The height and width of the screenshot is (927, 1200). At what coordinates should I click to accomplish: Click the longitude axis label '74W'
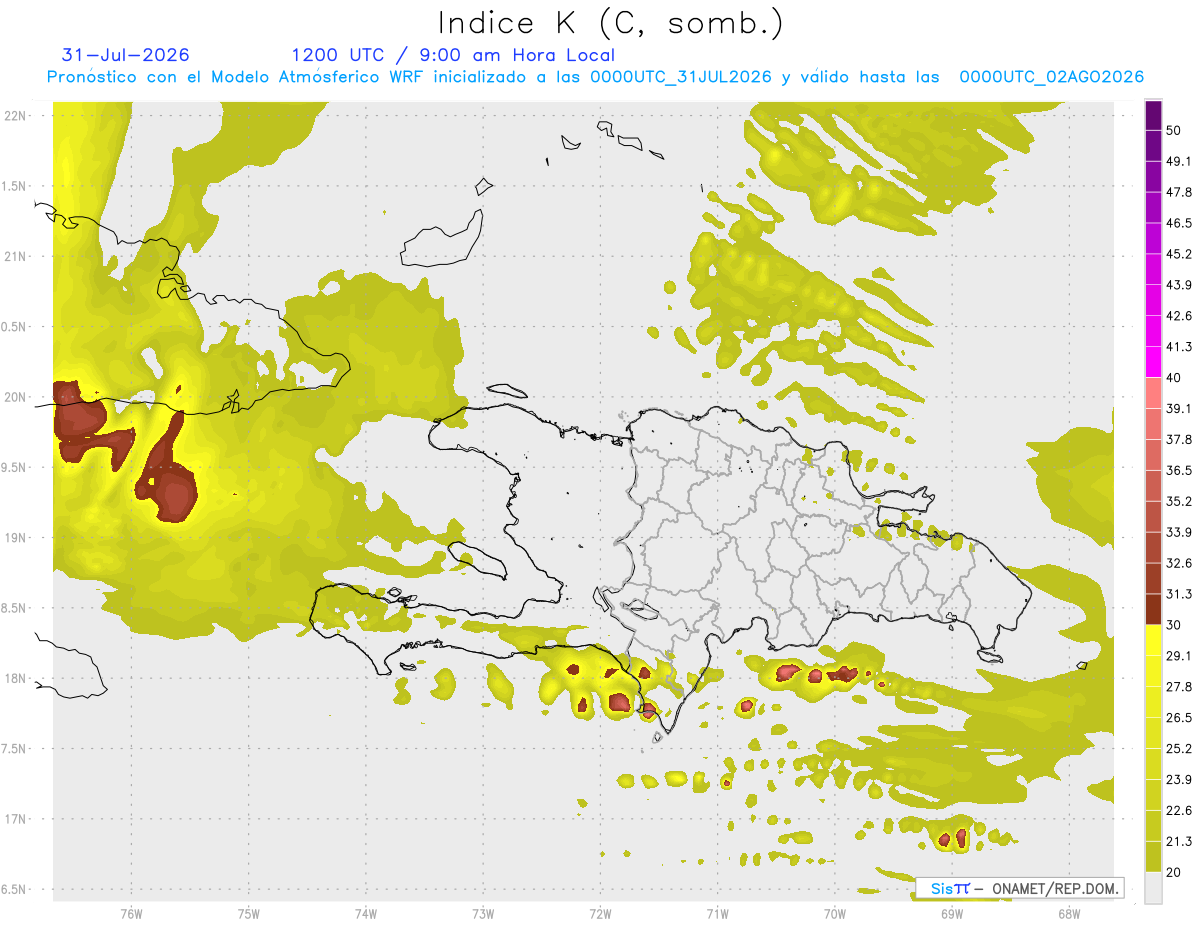366,913
